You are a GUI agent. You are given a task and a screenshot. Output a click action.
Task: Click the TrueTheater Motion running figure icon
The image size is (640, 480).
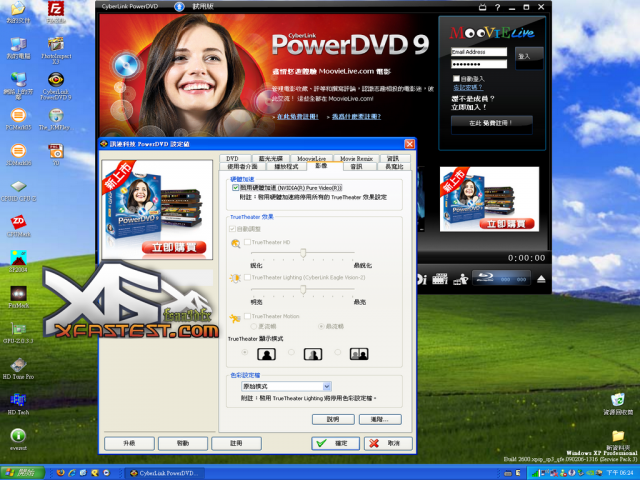tap(235, 318)
